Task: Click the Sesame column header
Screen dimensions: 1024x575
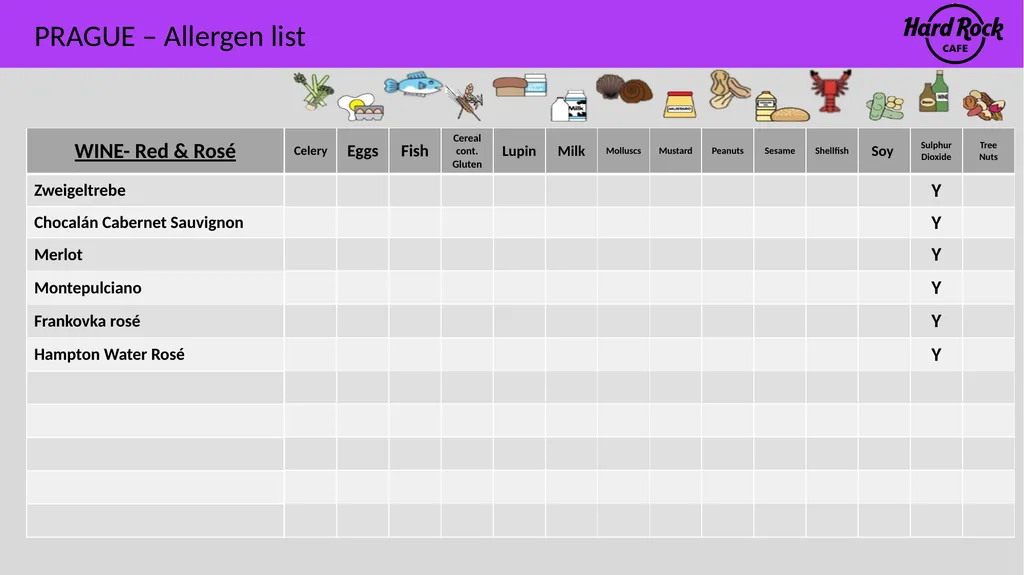Action: (780, 151)
